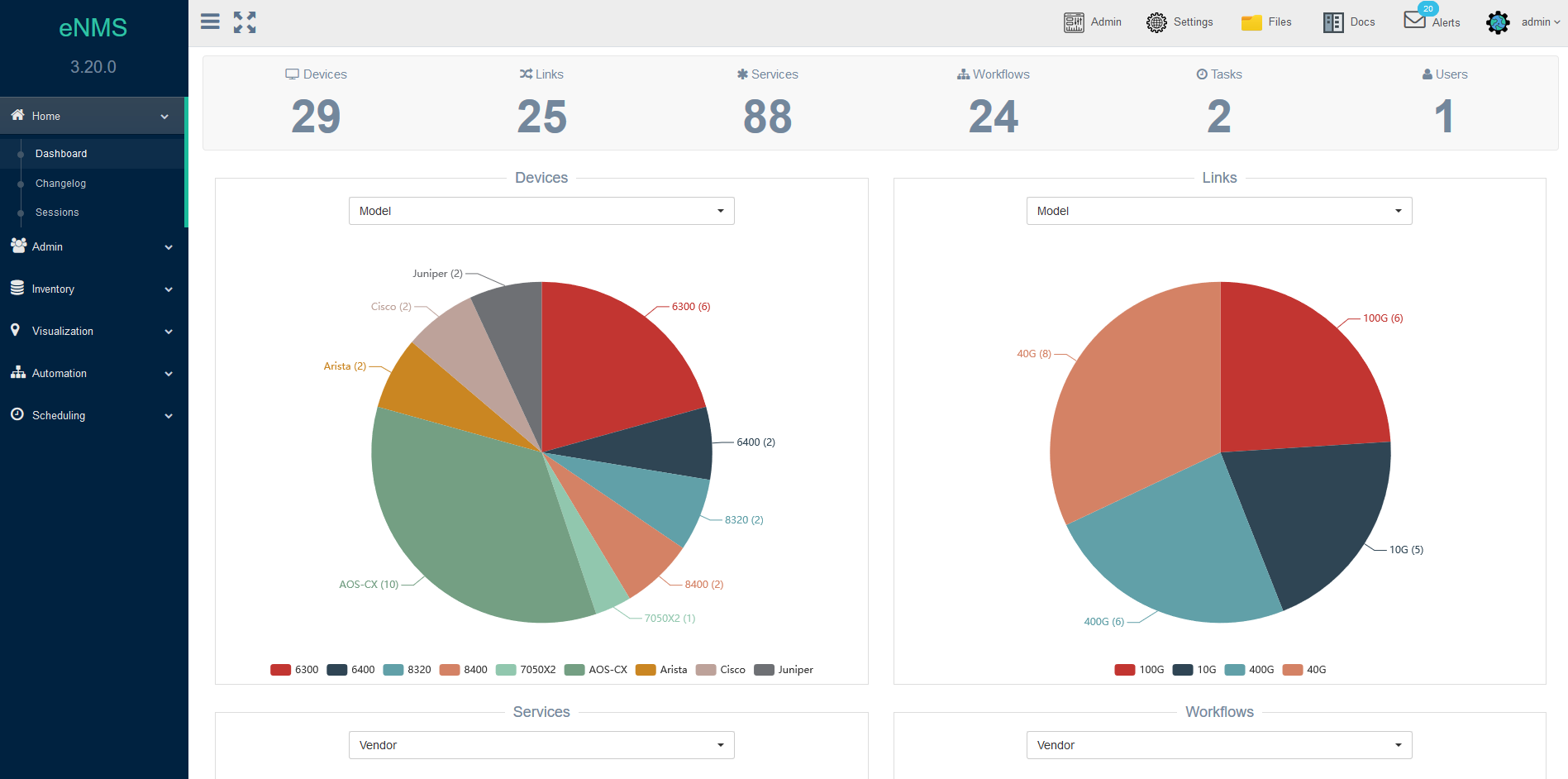Click the Users count 1
Image resolution: width=1568 pixels, height=779 pixels.
(x=1444, y=117)
